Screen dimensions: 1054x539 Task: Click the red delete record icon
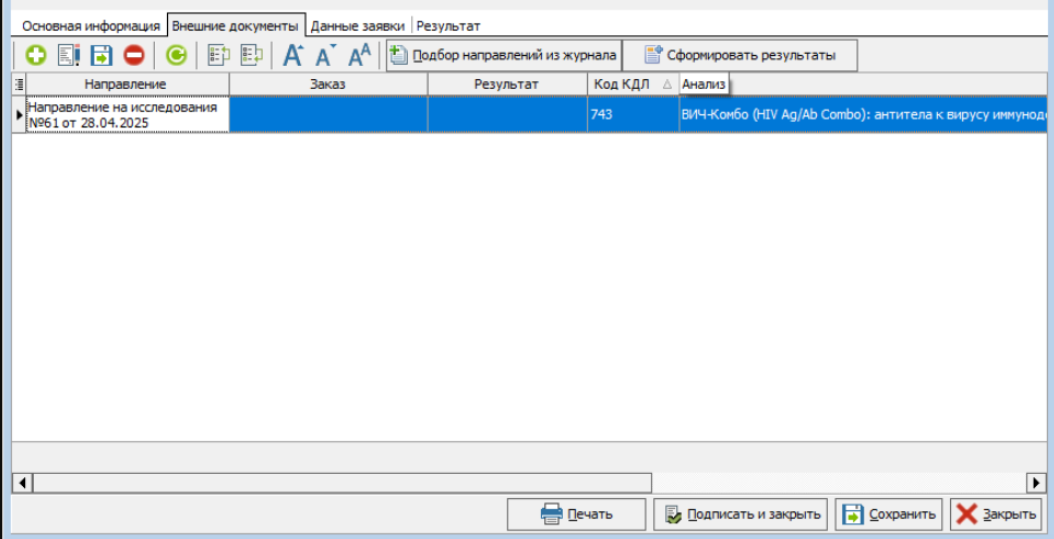coord(134,56)
